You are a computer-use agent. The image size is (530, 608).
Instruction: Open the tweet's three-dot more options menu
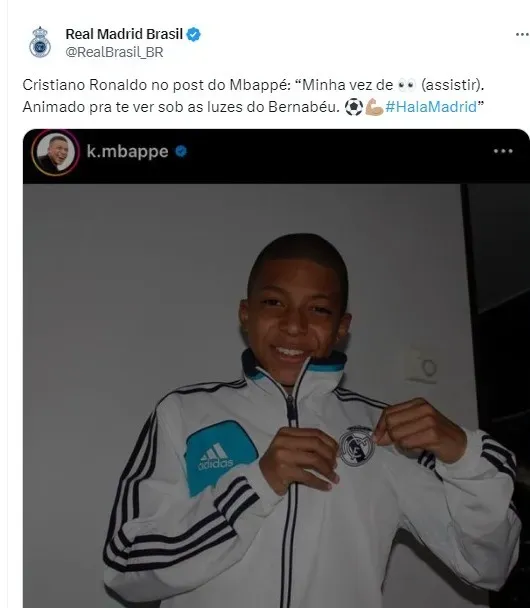523,35
